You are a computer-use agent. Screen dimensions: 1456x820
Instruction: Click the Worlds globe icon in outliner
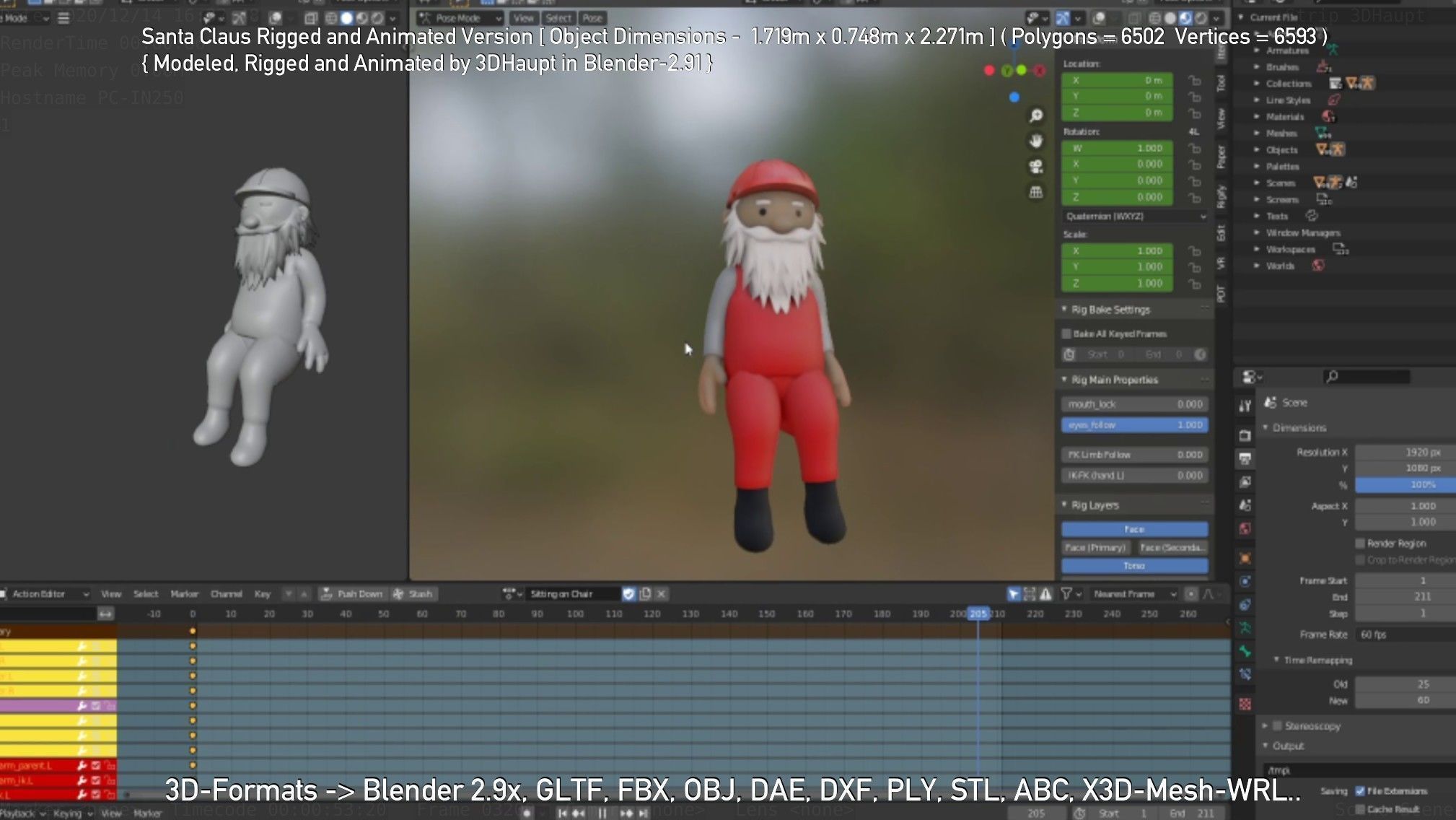pyautogui.click(x=1318, y=266)
